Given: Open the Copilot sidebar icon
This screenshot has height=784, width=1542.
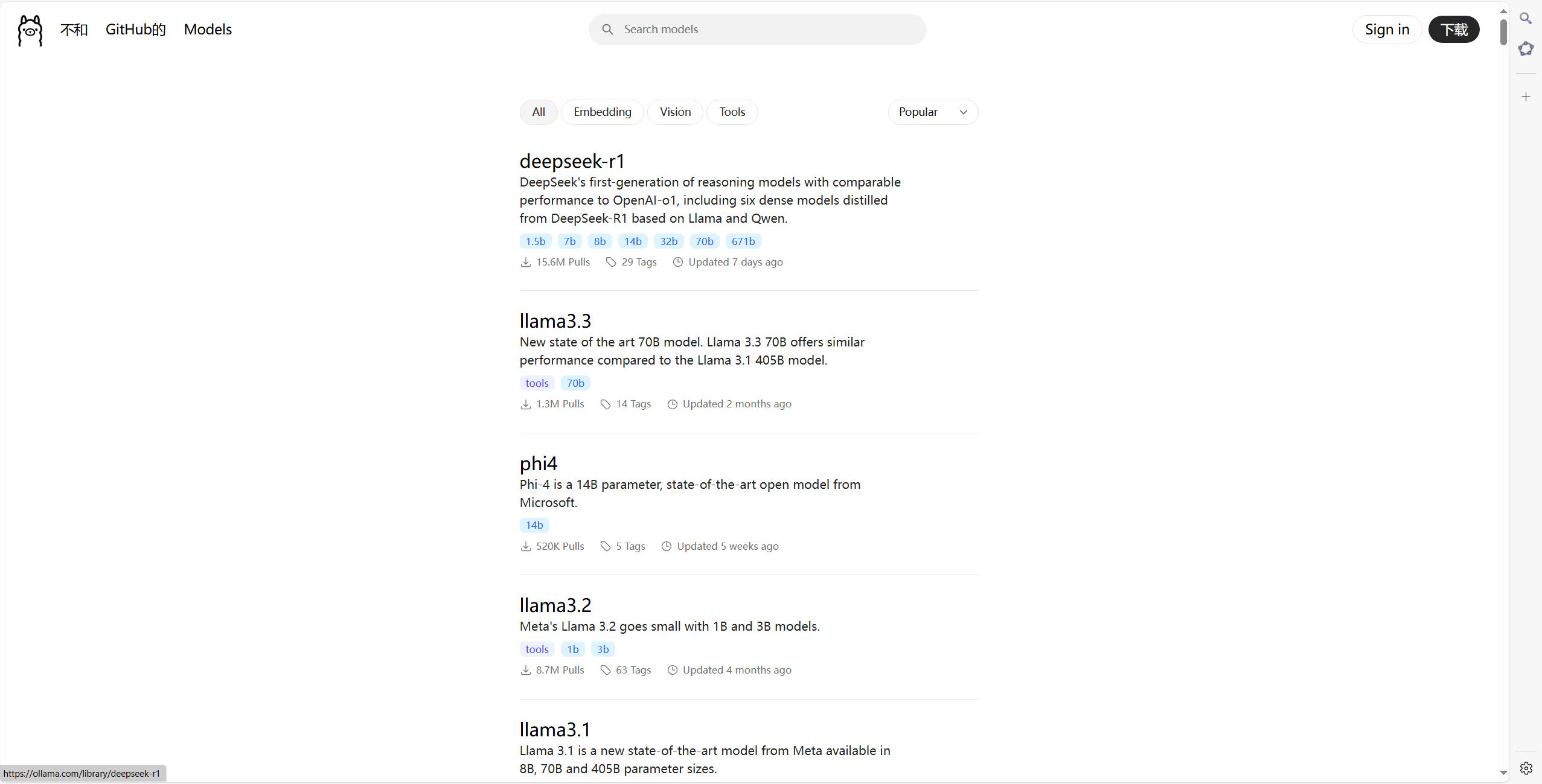Looking at the screenshot, I should 1526,49.
